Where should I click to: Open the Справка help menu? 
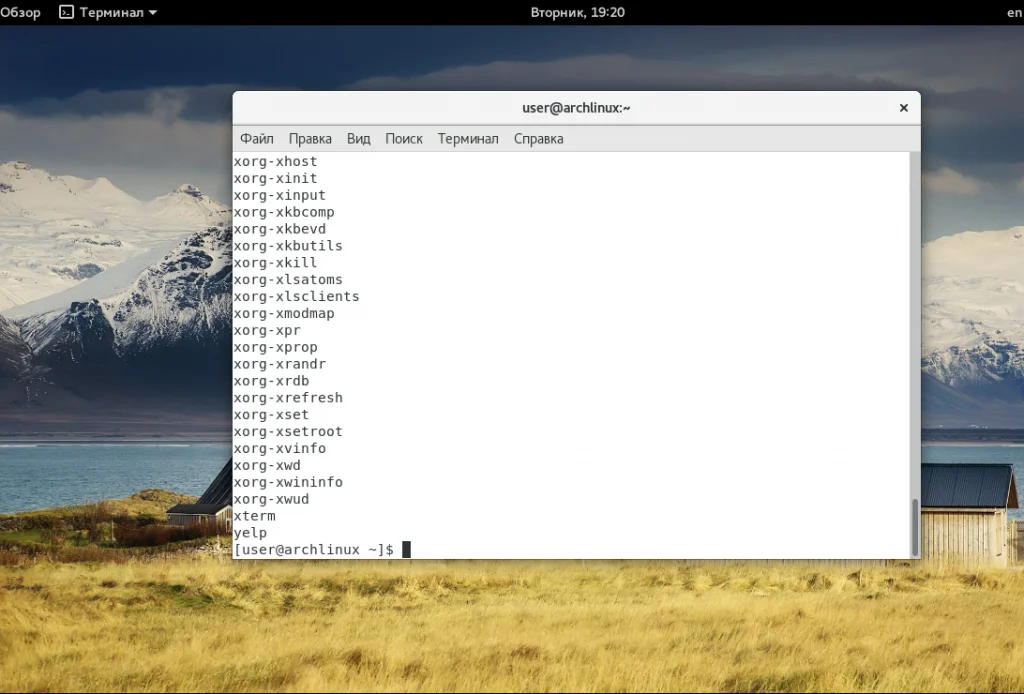(x=538, y=139)
